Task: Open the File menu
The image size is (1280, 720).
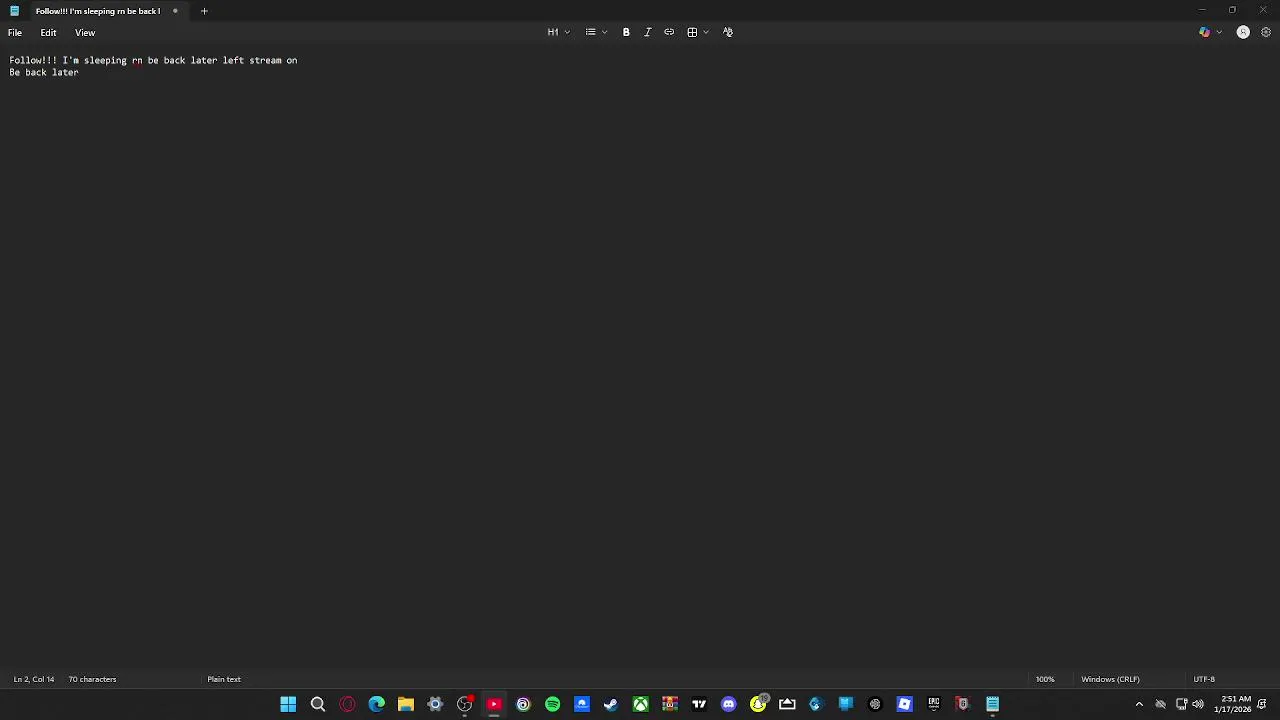Action: tap(15, 33)
